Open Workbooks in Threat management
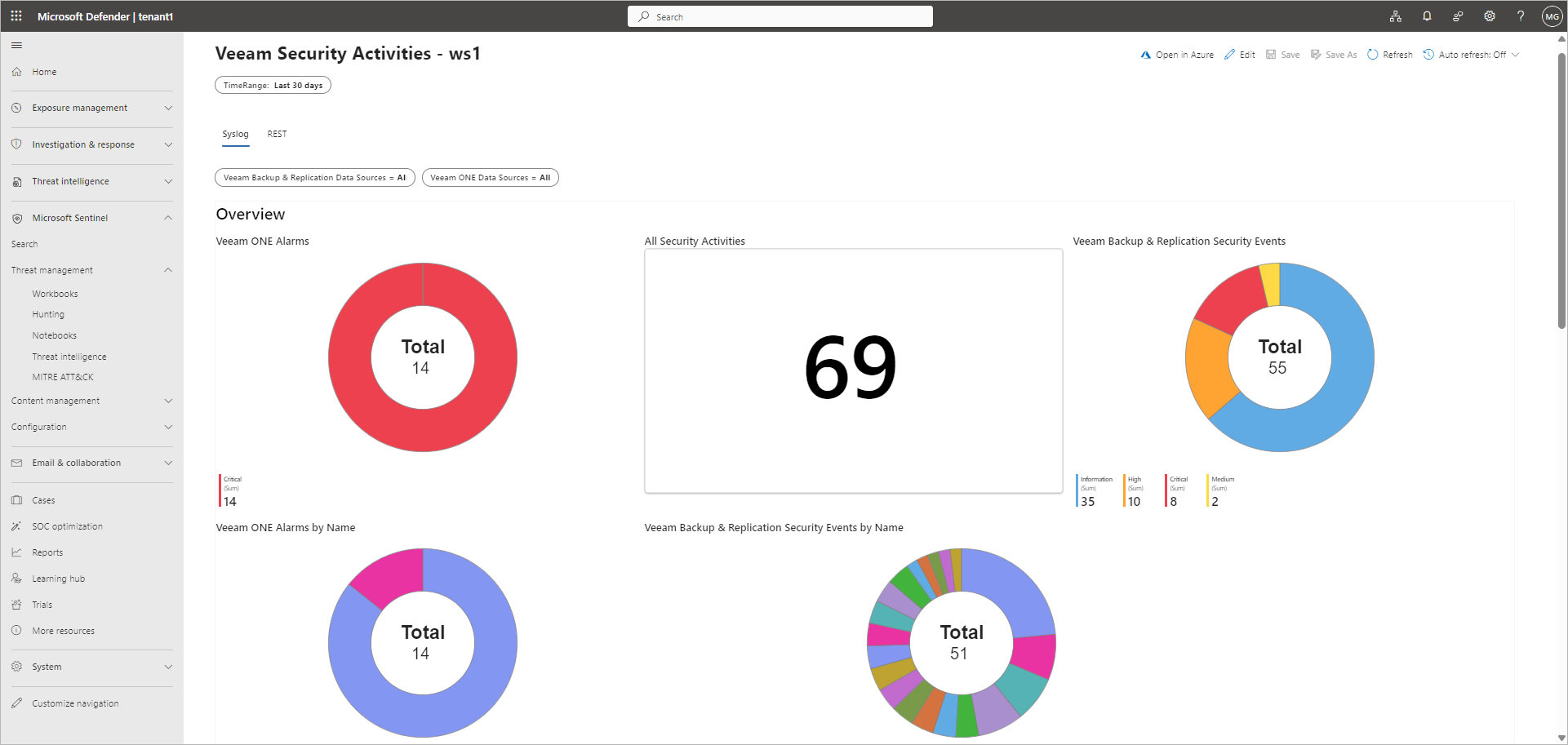This screenshot has width=1568, height=745. pos(55,294)
